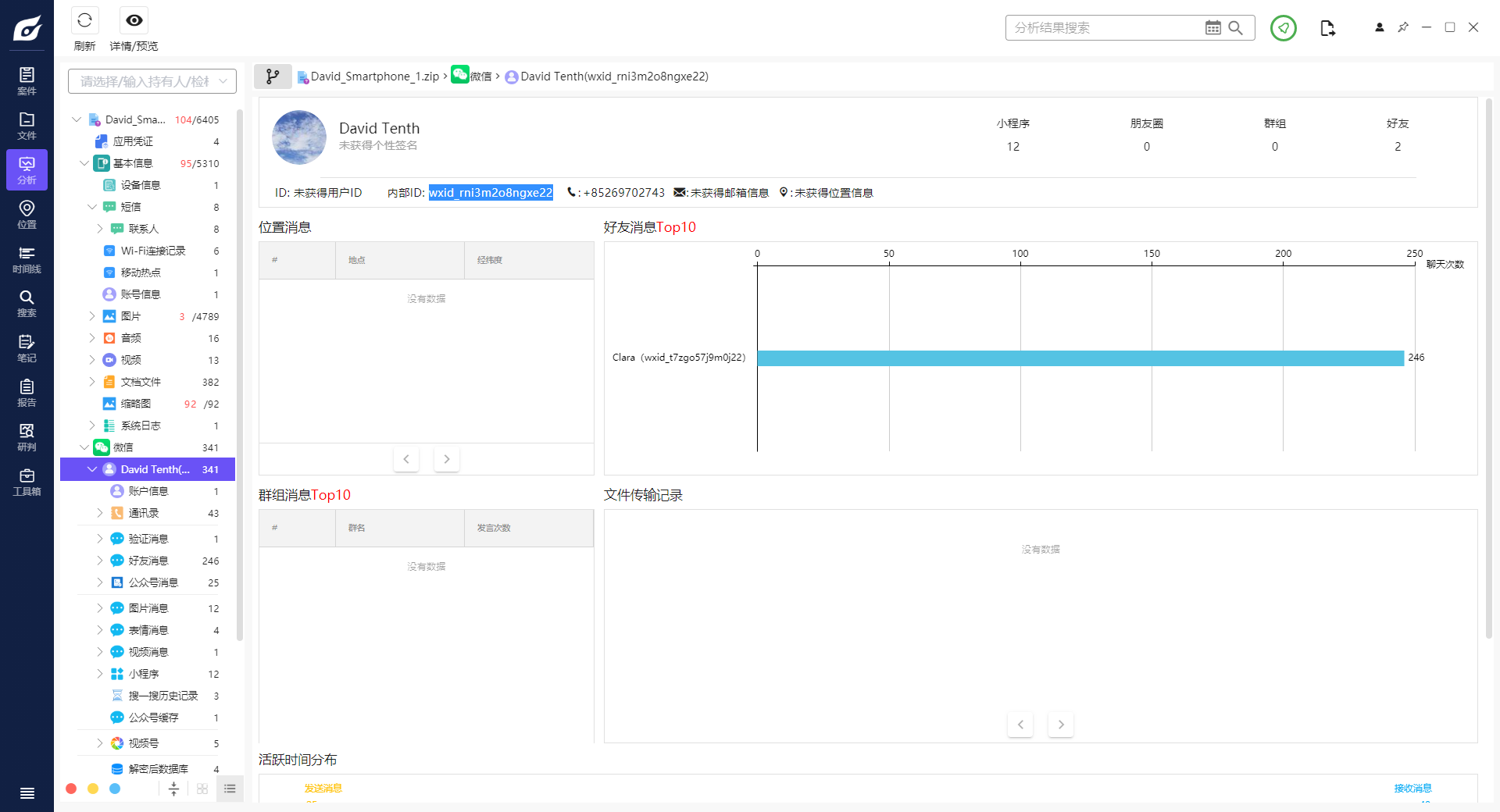Open the toolbox in the sidebar
1500x812 pixels.
[x=27, y=482]
